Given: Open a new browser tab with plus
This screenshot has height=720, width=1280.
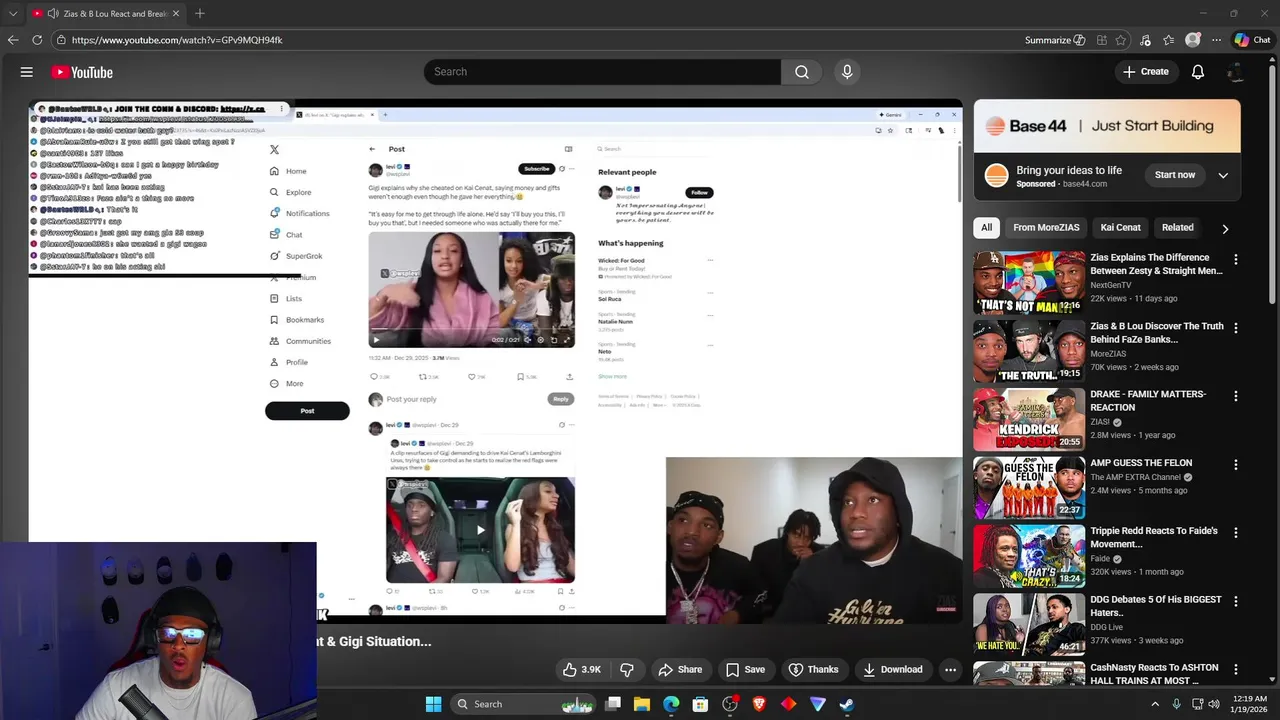Looking at the screenshot, I should [x=200, y=13].
